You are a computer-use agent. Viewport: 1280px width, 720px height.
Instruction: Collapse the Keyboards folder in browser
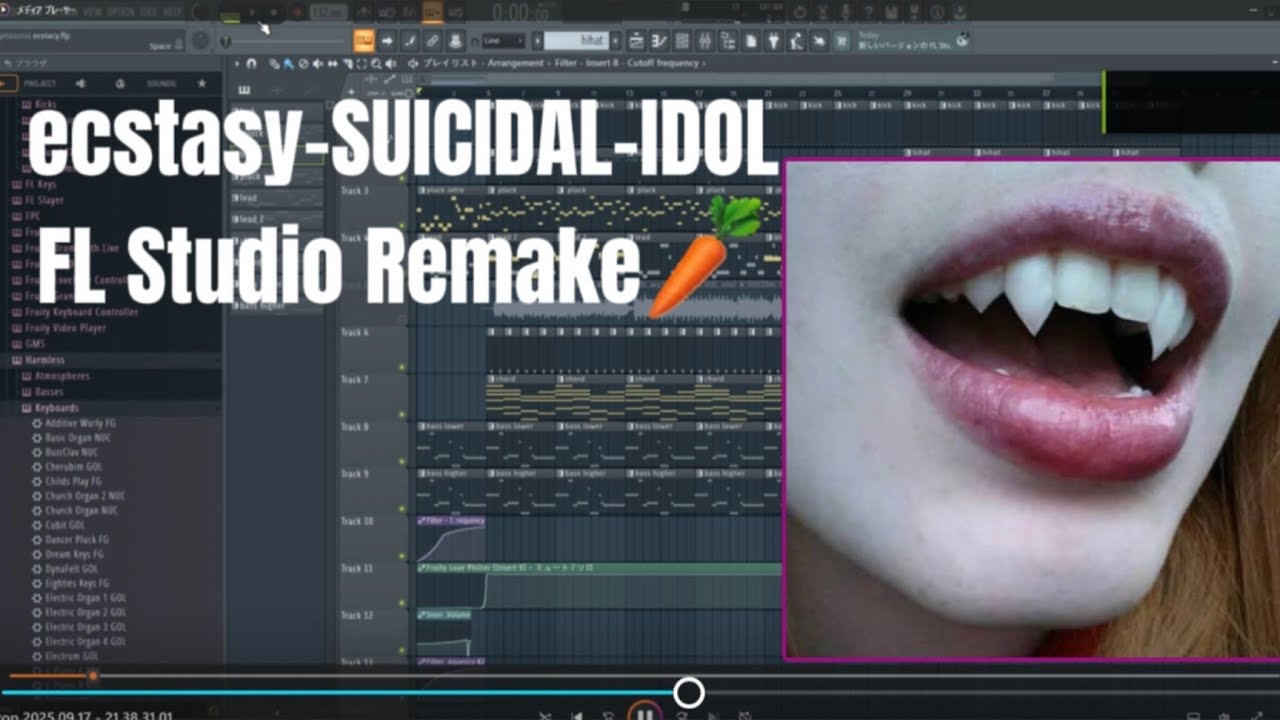point(56,408)
